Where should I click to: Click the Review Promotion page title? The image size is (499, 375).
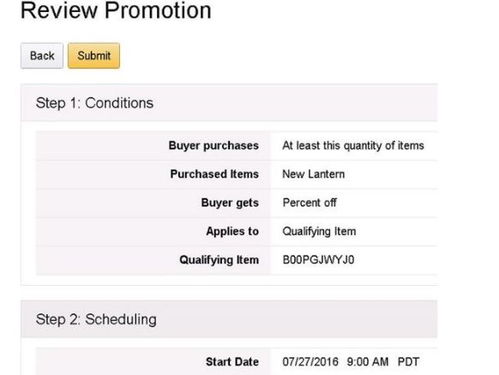click(116, 10)
